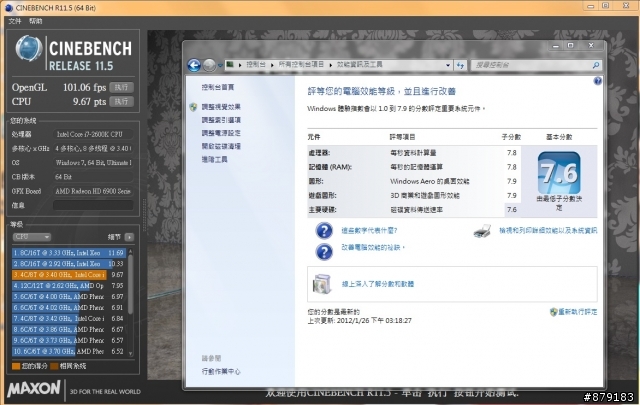Screen dimensions: 640x405
Task: Click the Forward arrow in Control Panel window
Action: [x=209, y=65]
